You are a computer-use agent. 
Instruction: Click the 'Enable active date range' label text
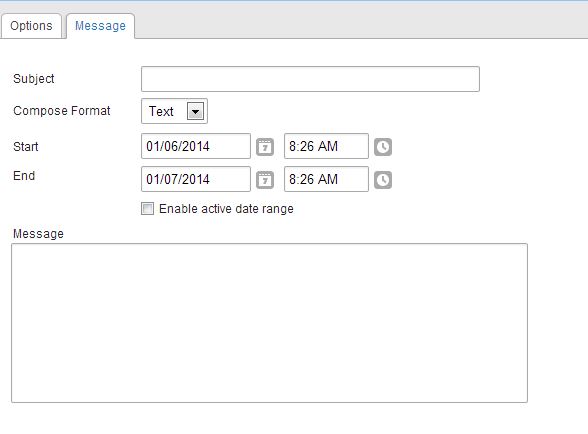[x=226, y=209]
